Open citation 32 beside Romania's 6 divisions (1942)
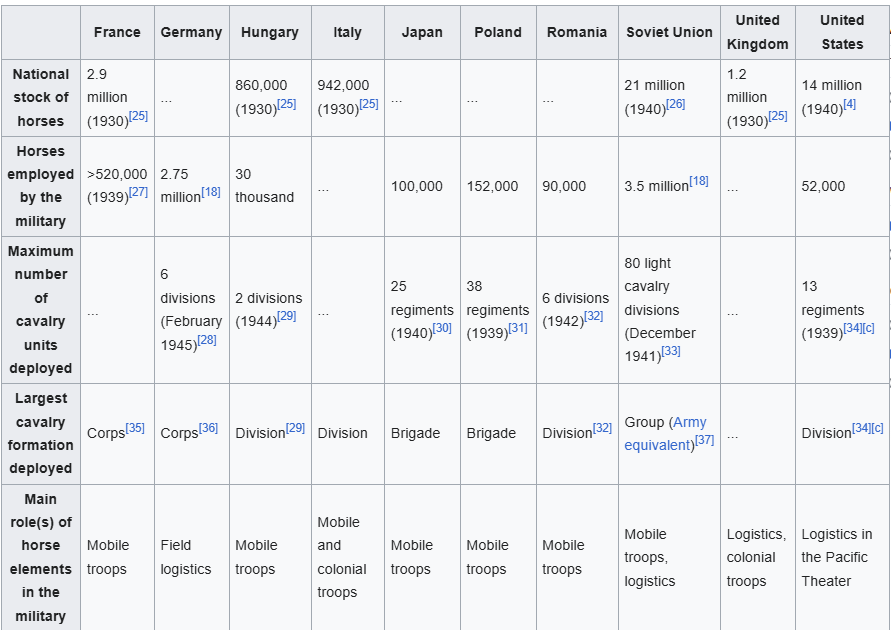This screenshot has width=891, height=630. coord(593,316)
